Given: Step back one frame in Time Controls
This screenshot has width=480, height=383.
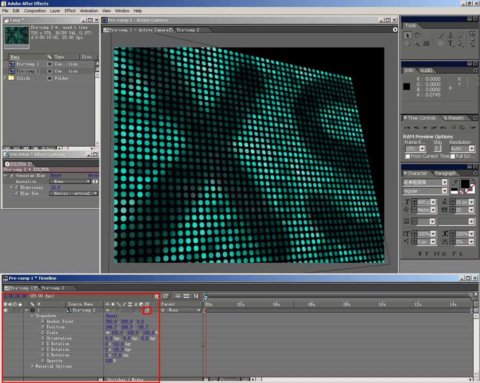Looking at the screenshot, I should point(416,127).
